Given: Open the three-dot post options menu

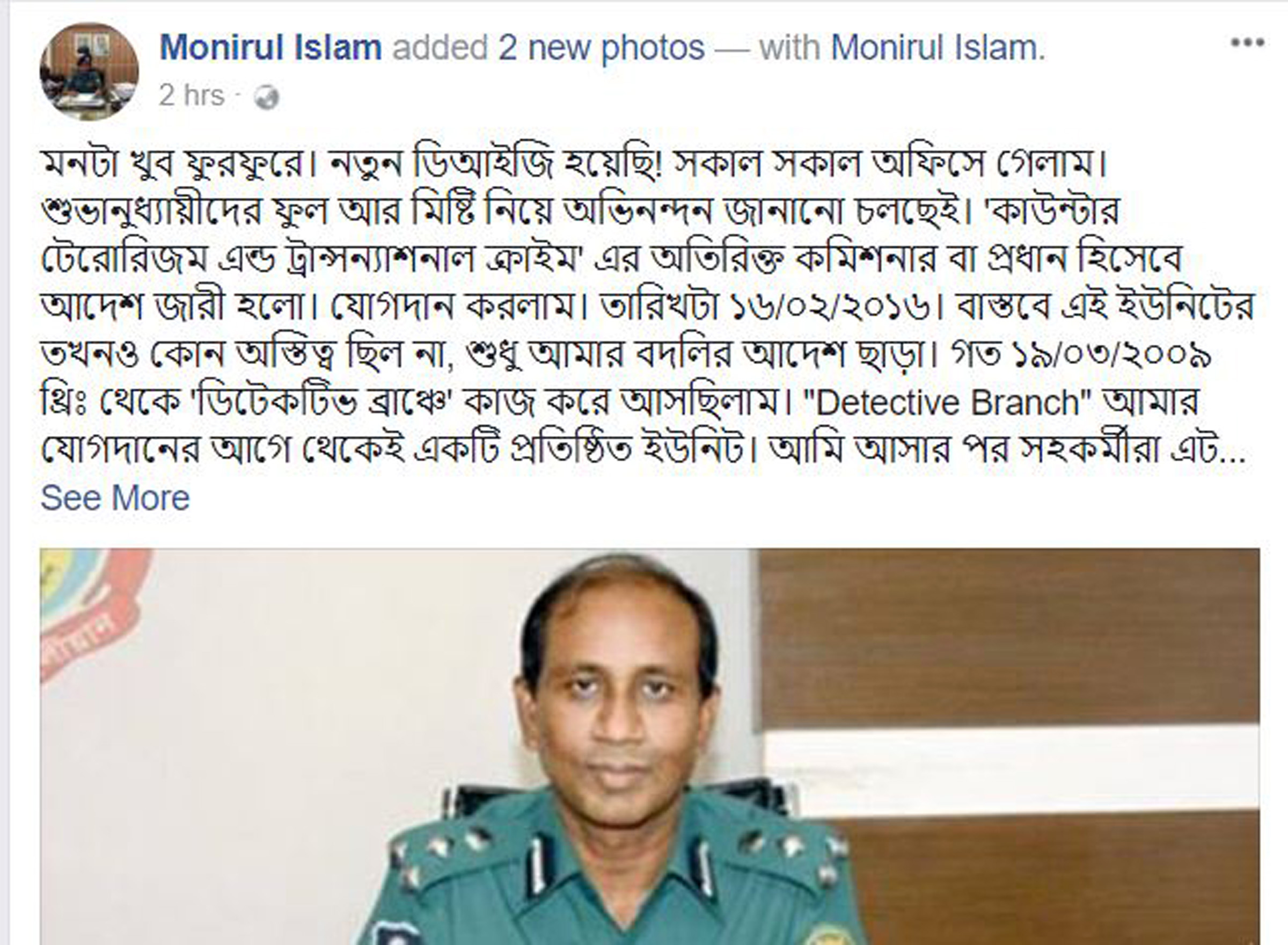Looking at the screenshot, I should click(1247, 42).
